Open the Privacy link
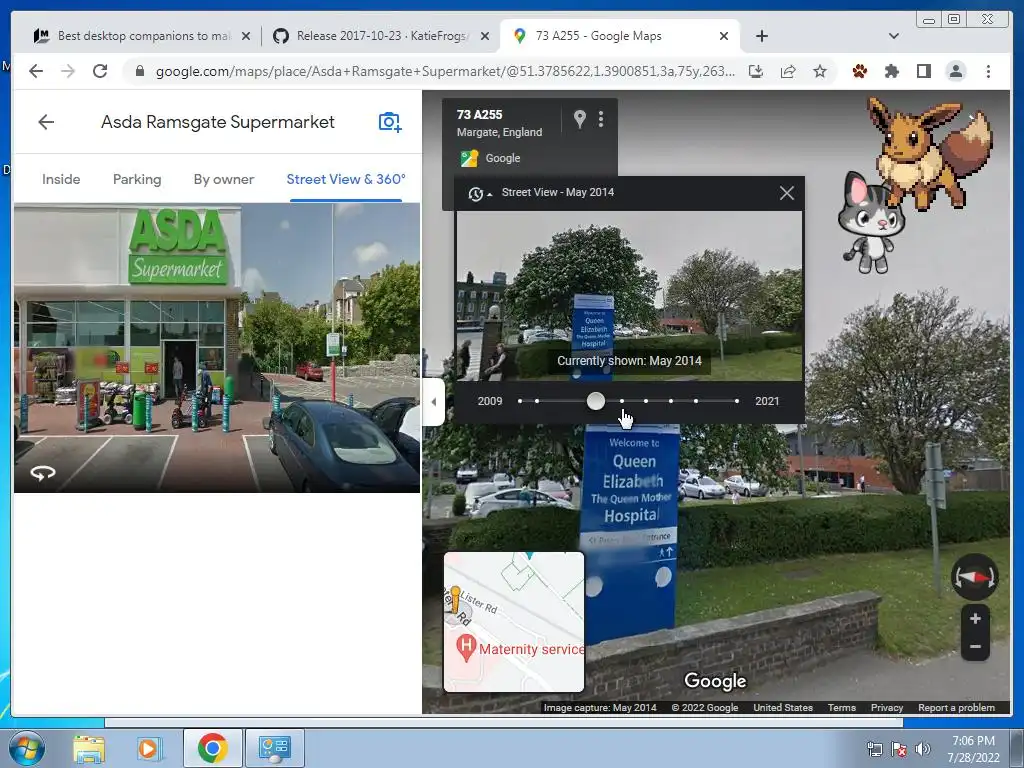1024x768 pixels. pos(887,707)
